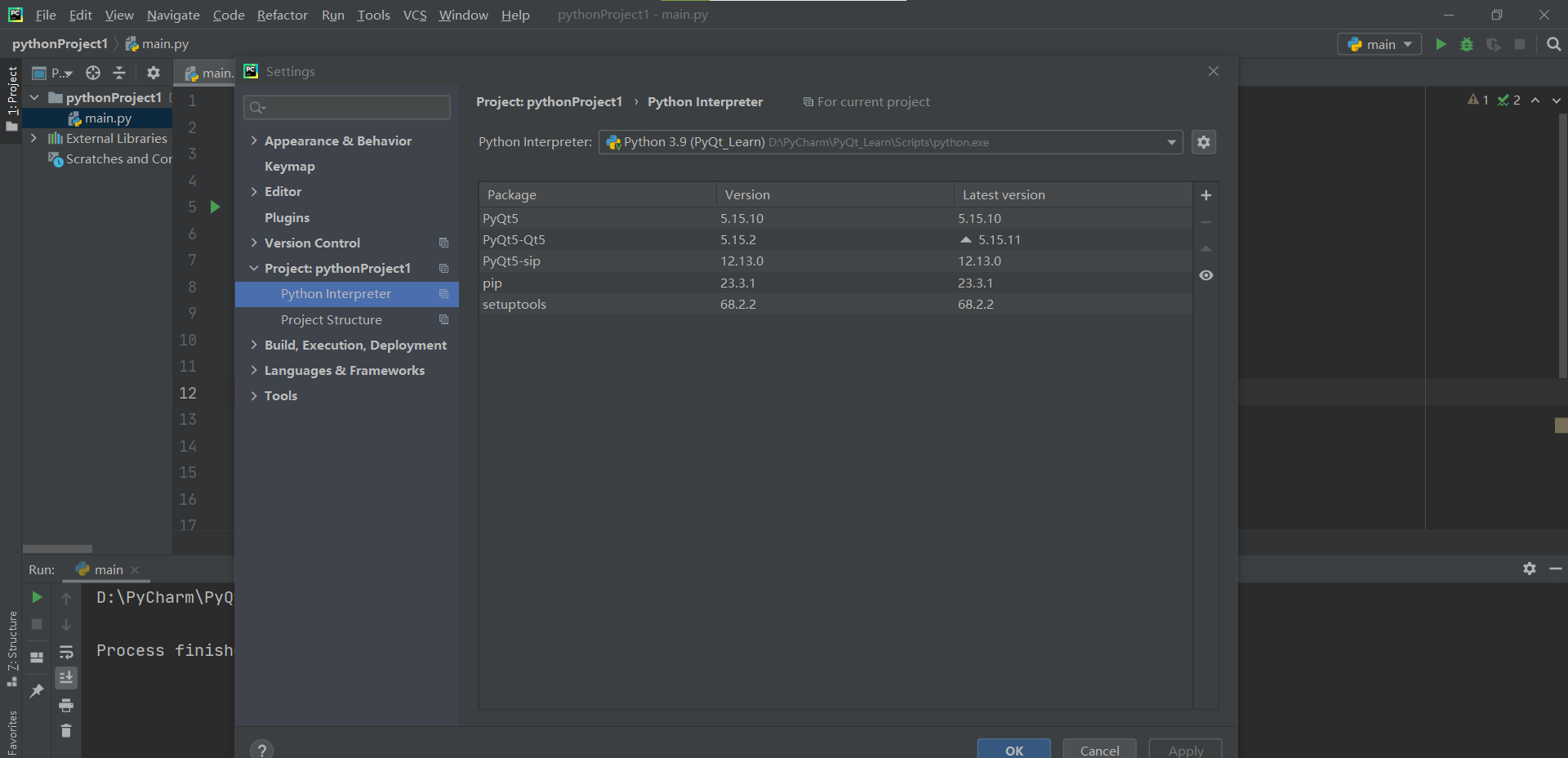The height and width of the screenshot is (758, 1568).
Task: Close the main run tab
Action: click(135, 570)
